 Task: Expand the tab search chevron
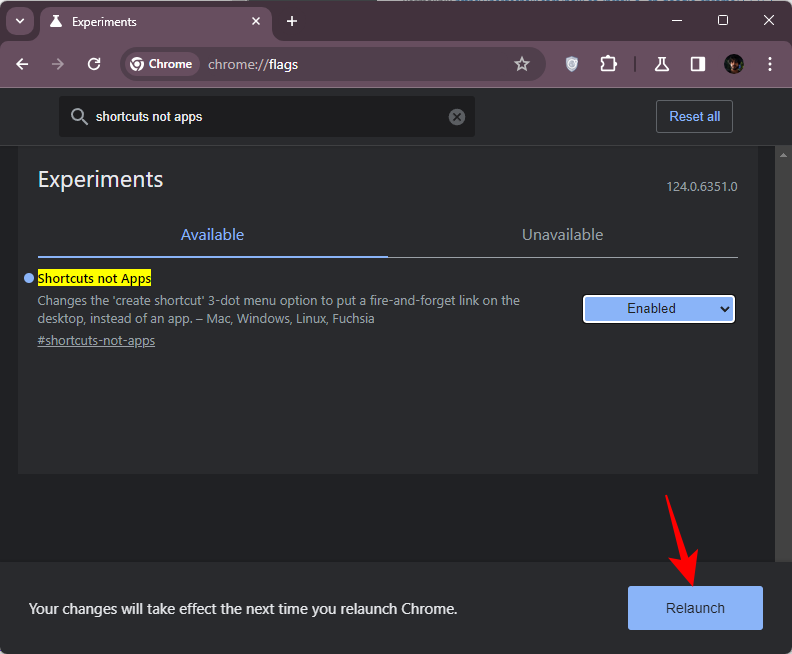click(x=19, y=21)
